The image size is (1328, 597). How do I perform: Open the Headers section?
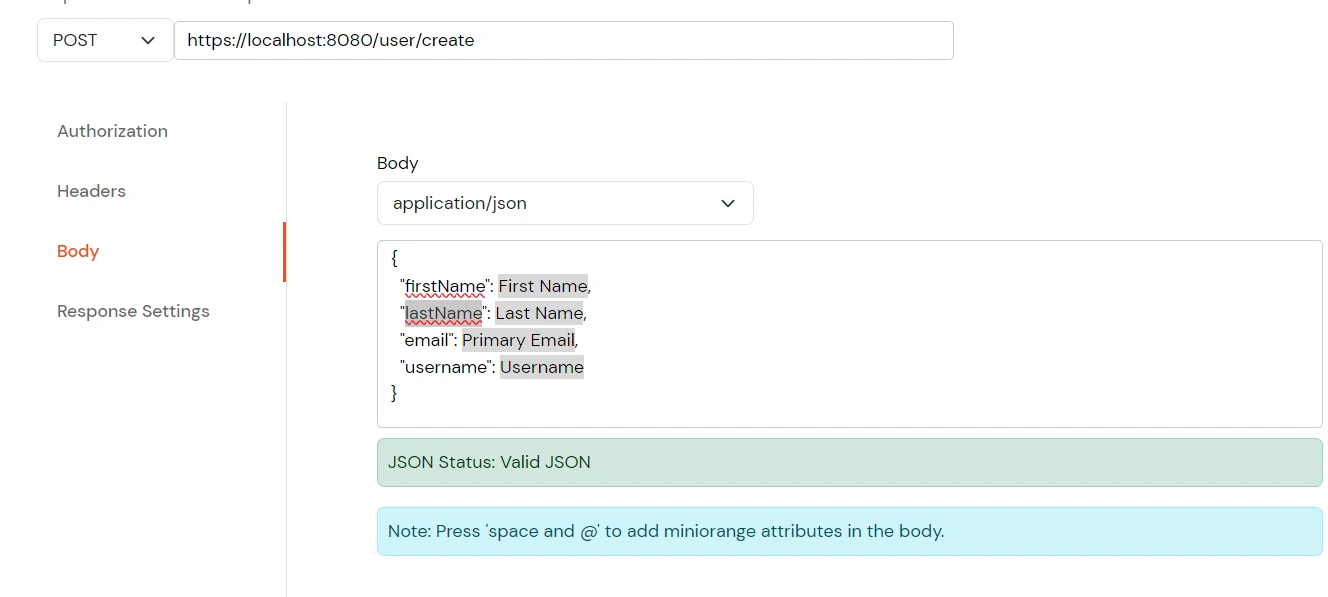pyautogui.click(x=91, y=191)
